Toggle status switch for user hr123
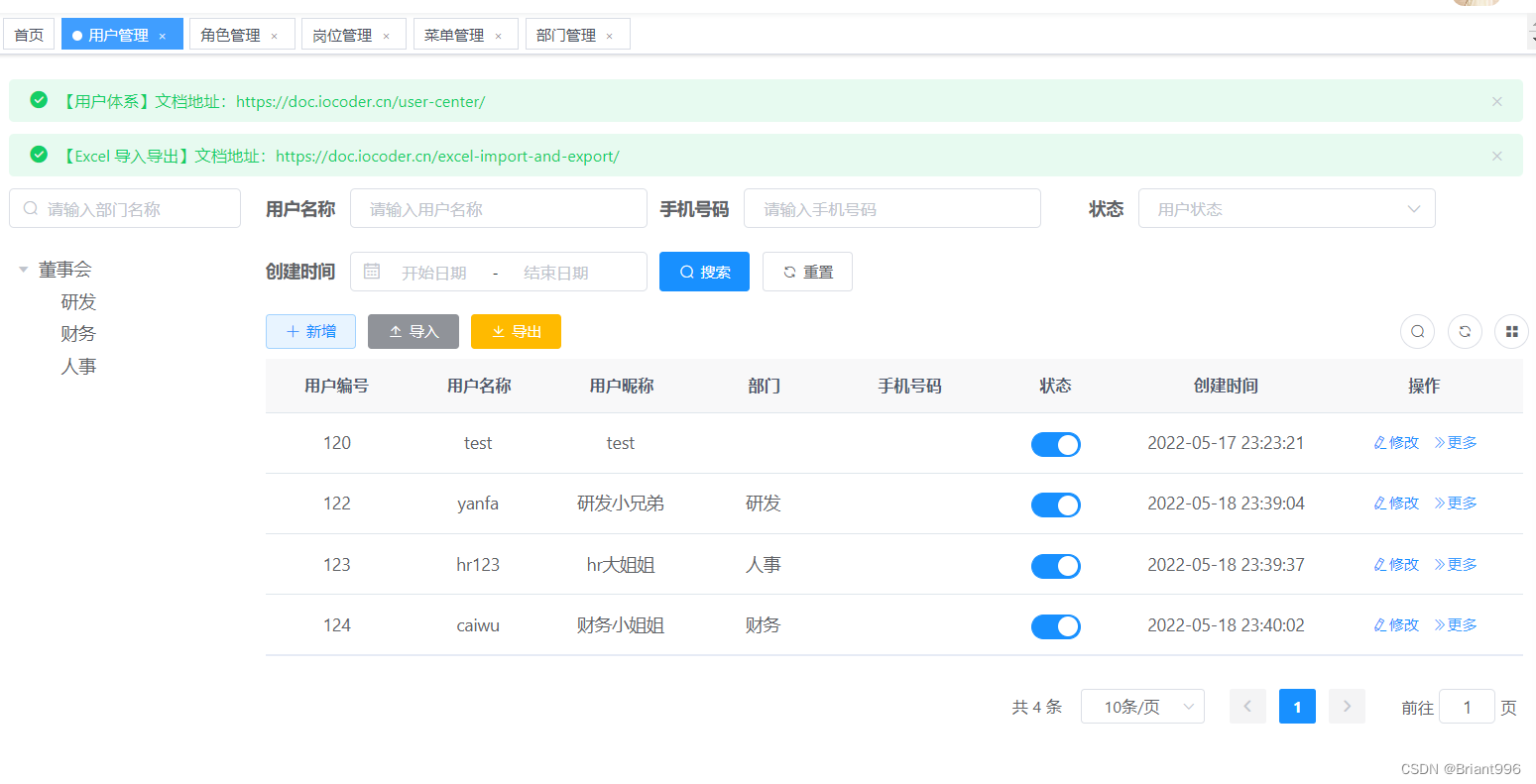The height and width of the screenshot is (784, 1536). (x=1055, y=566)
